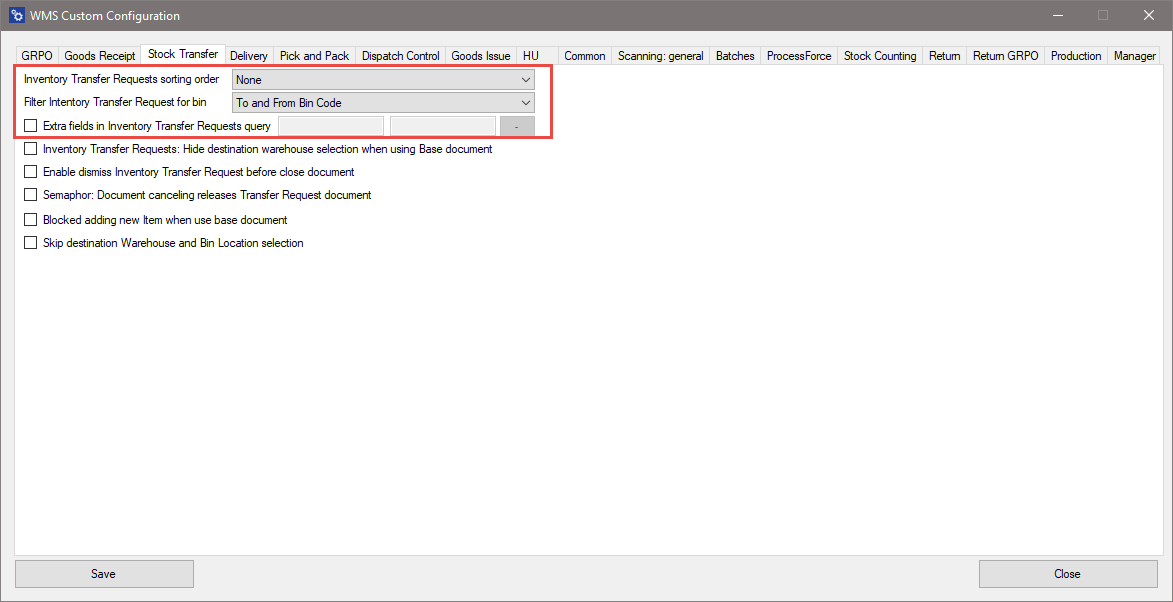Open the Stock Counting tab

879,56
